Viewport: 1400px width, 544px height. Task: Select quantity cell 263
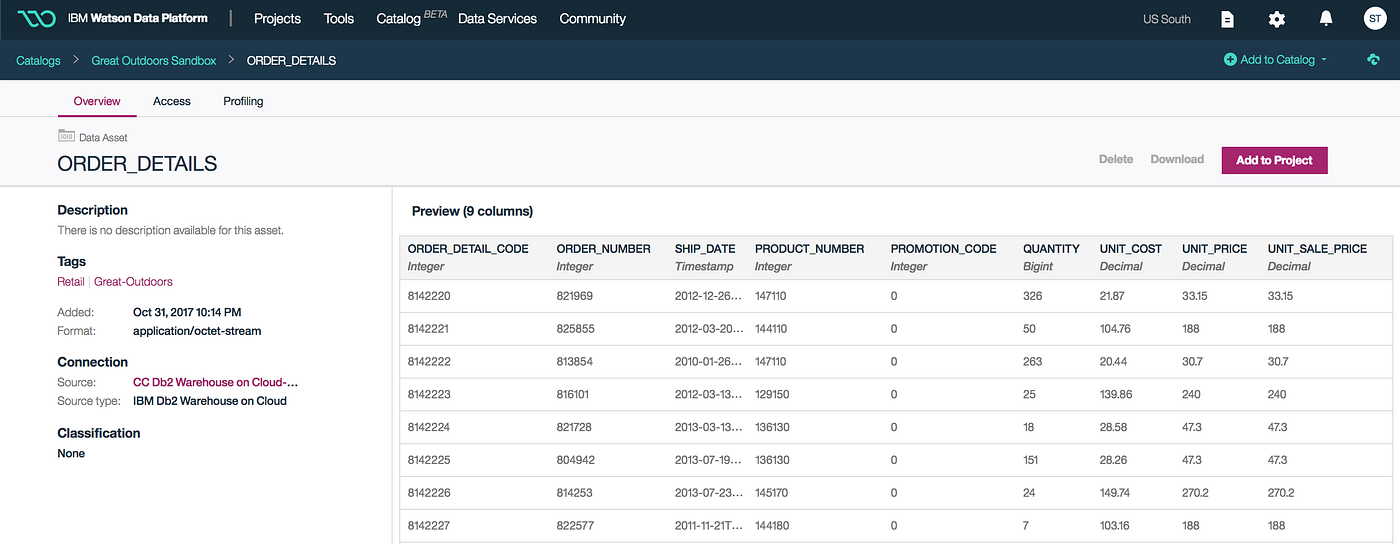[x=1032, y=362]
